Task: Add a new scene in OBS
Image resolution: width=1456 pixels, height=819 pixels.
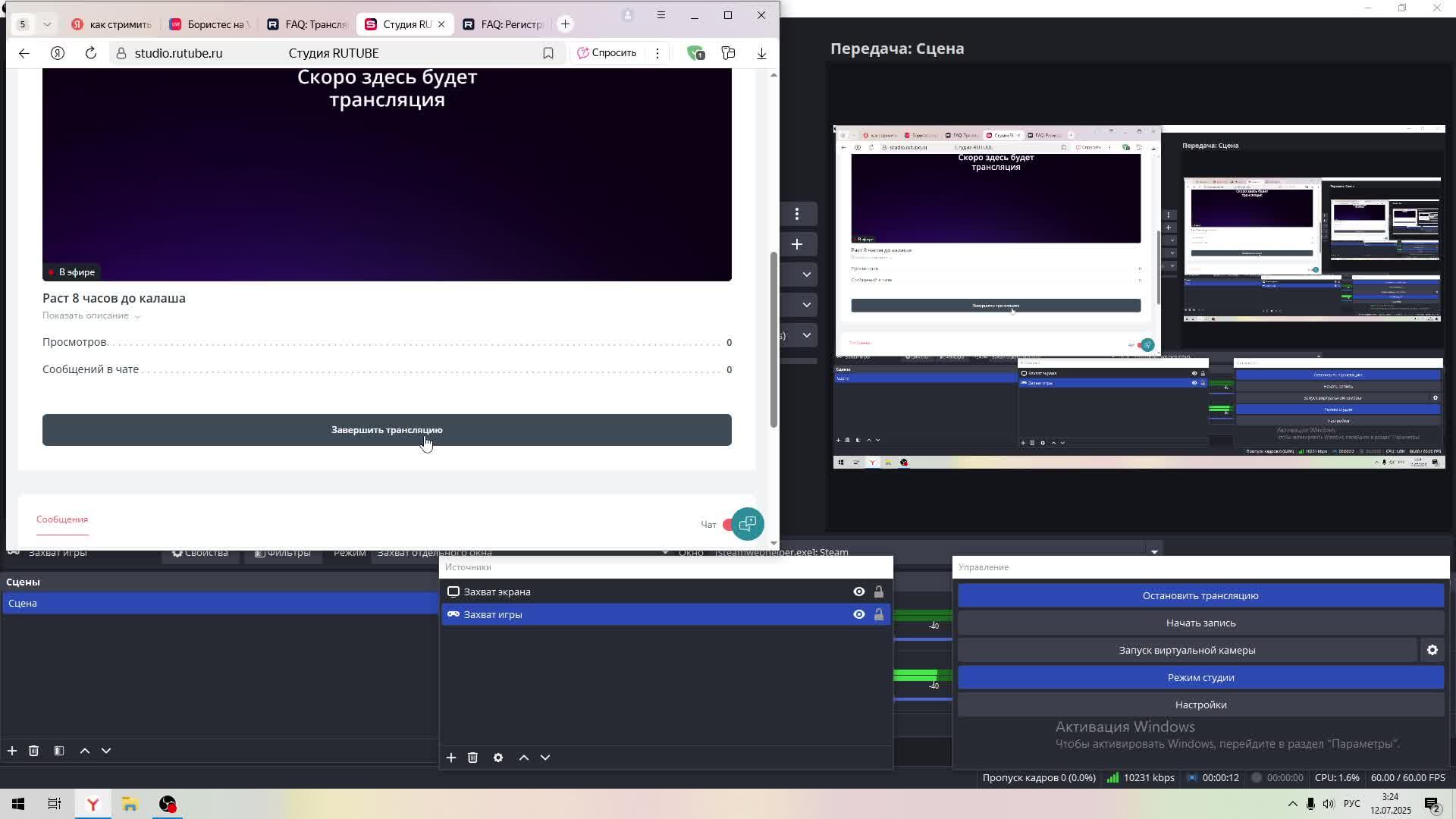Action: click(x=12, y=751)
